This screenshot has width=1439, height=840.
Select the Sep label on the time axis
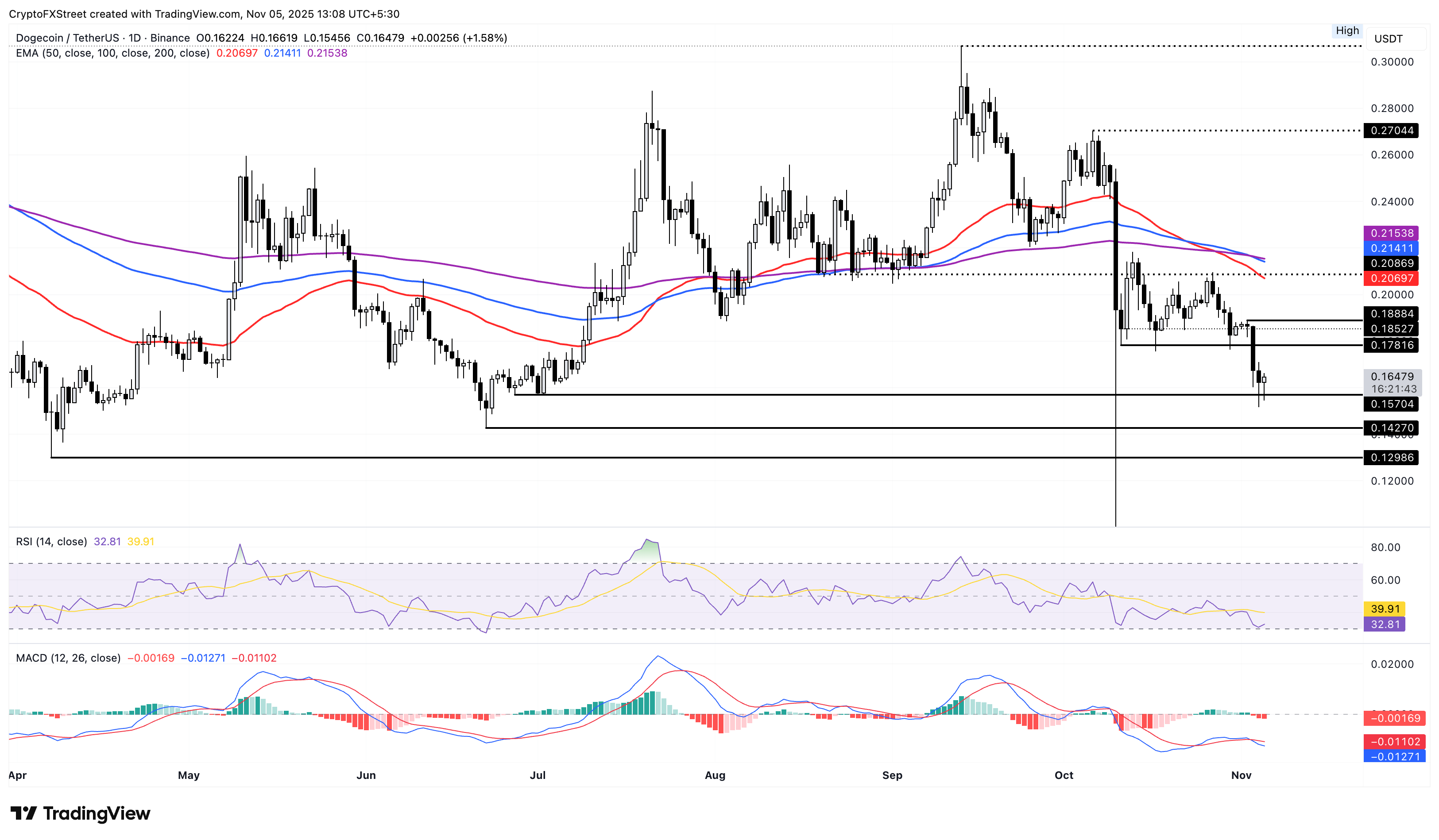click(893, 775)
